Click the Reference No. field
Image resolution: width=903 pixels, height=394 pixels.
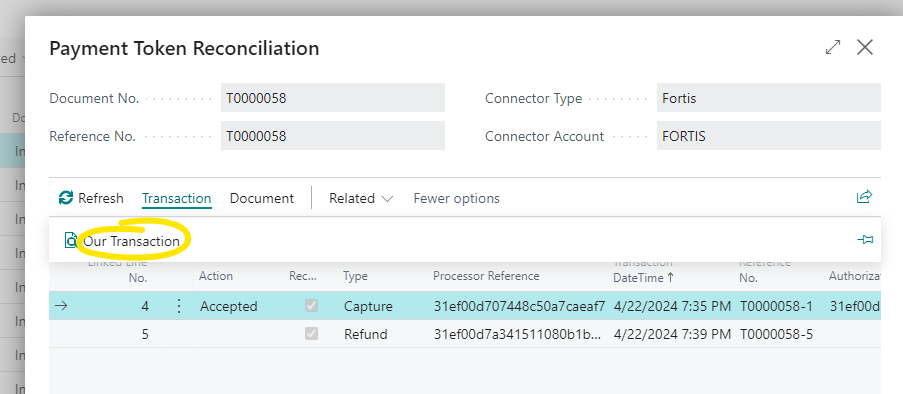point(333,136)
